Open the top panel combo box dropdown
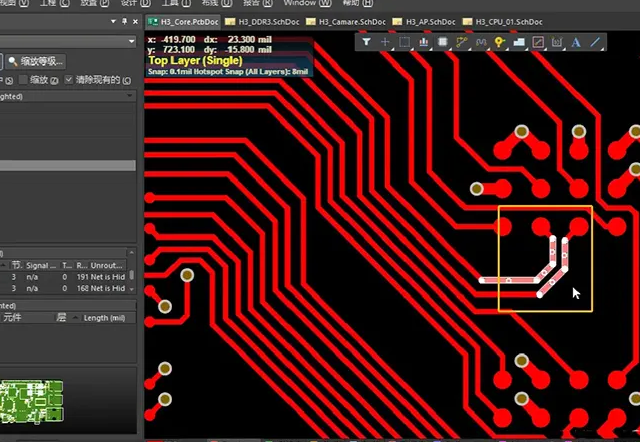Screen dimensions: 640x442 [x=131, y=41]
